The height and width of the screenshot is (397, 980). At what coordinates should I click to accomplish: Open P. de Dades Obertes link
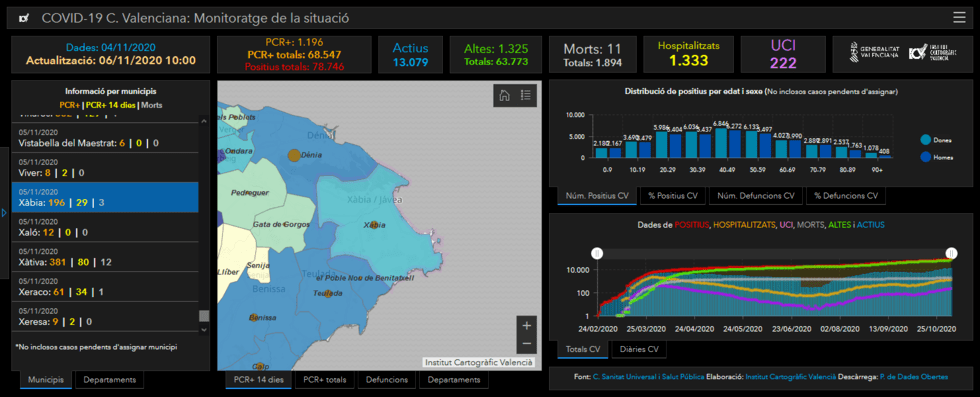point(913,377)
